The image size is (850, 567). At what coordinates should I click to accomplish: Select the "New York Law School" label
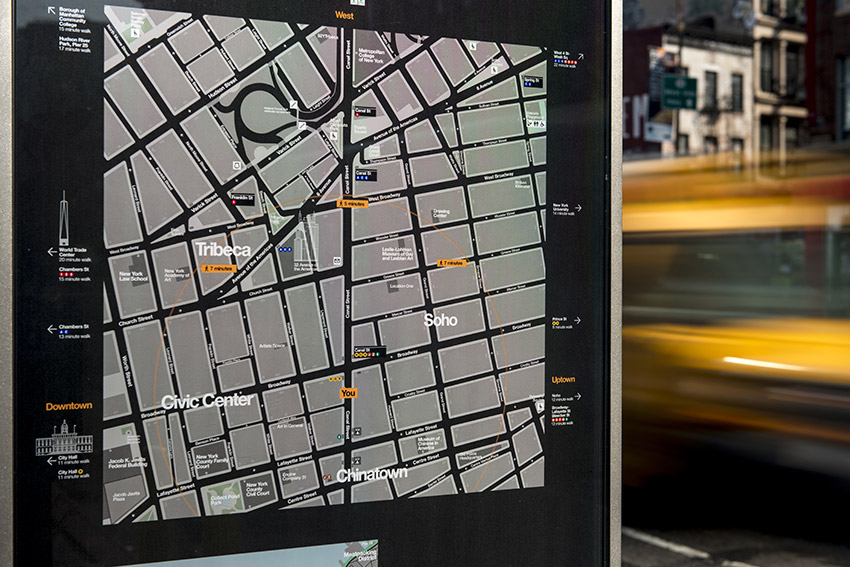coord(133,276)
